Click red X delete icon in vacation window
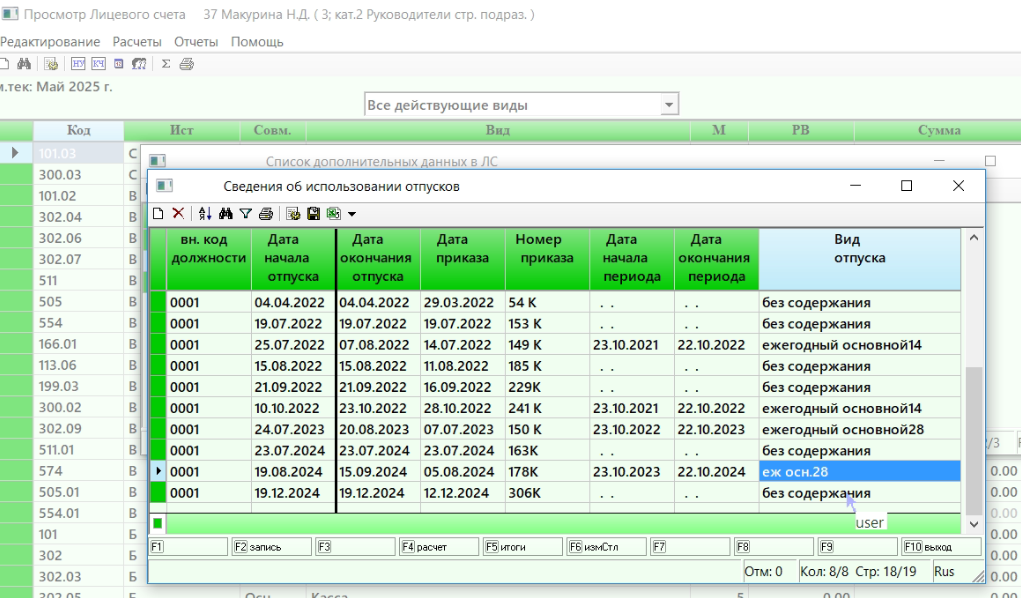The height and width of the screenshot is (598, 1021). pyautogui.click(x=178, y=214)
